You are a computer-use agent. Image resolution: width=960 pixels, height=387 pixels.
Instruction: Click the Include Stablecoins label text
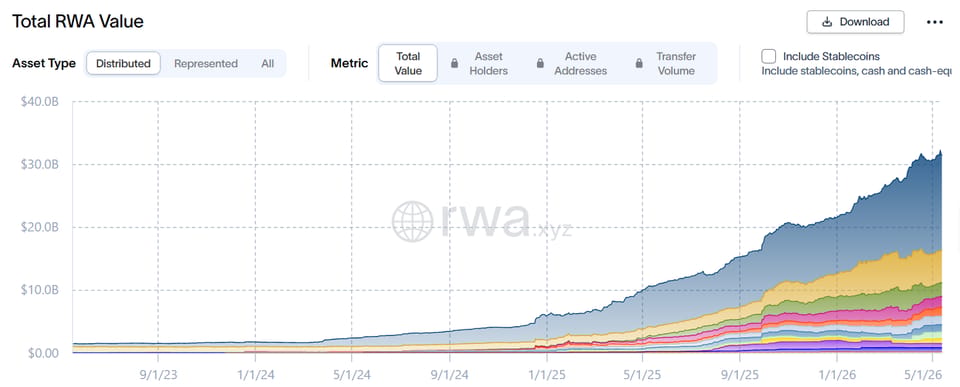tap(831, 56)
